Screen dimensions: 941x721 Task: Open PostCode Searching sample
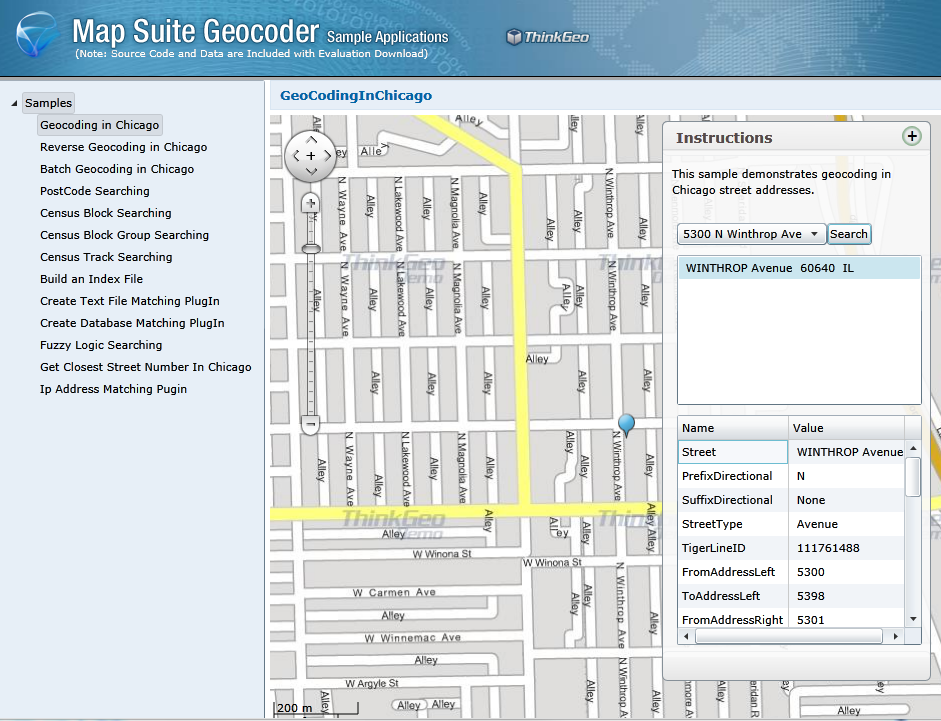pyautogui.click(x=95, y=191)
